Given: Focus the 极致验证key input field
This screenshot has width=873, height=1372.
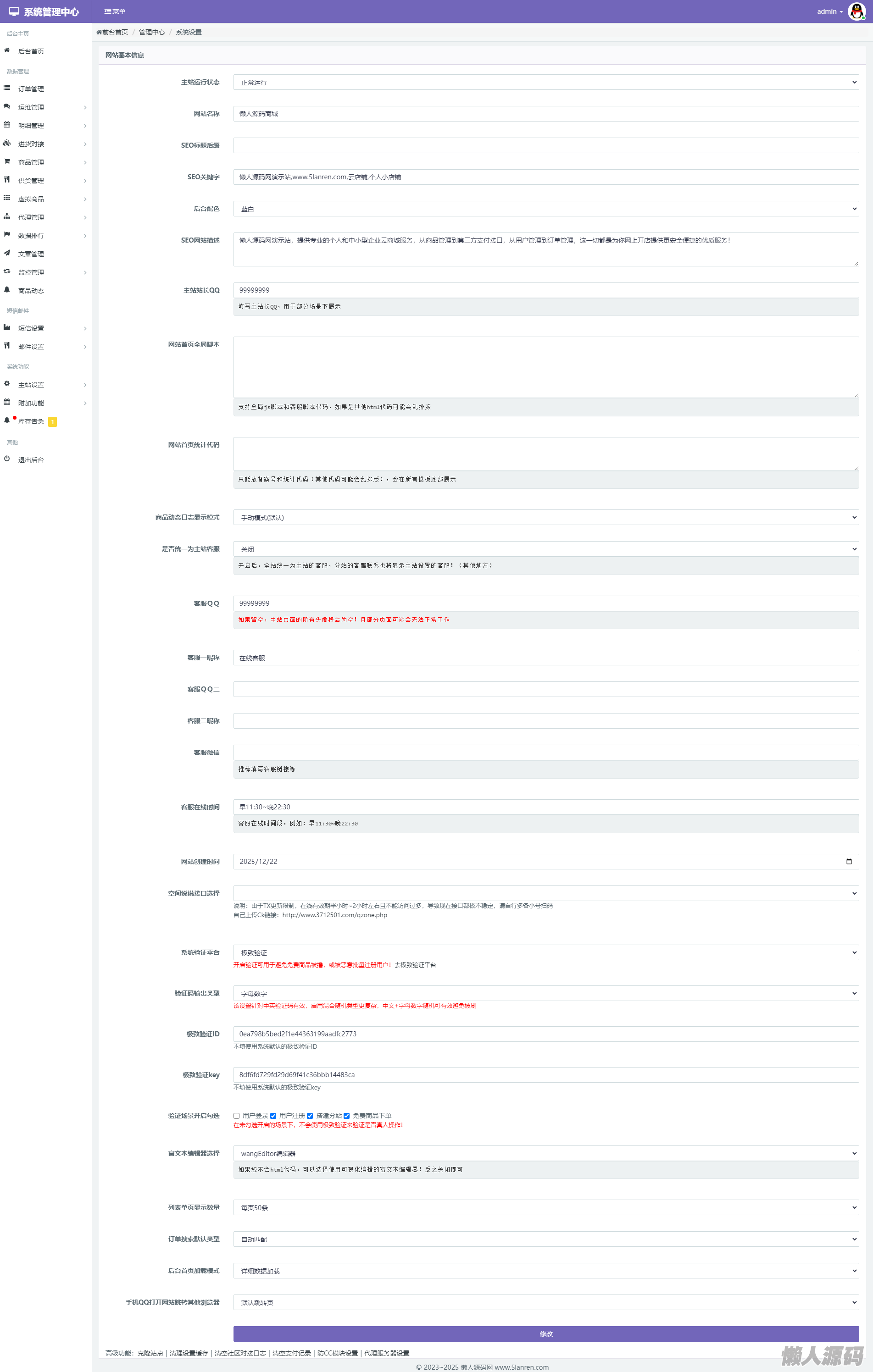Looking at the screenshot, I should (x=546, y=1074).
